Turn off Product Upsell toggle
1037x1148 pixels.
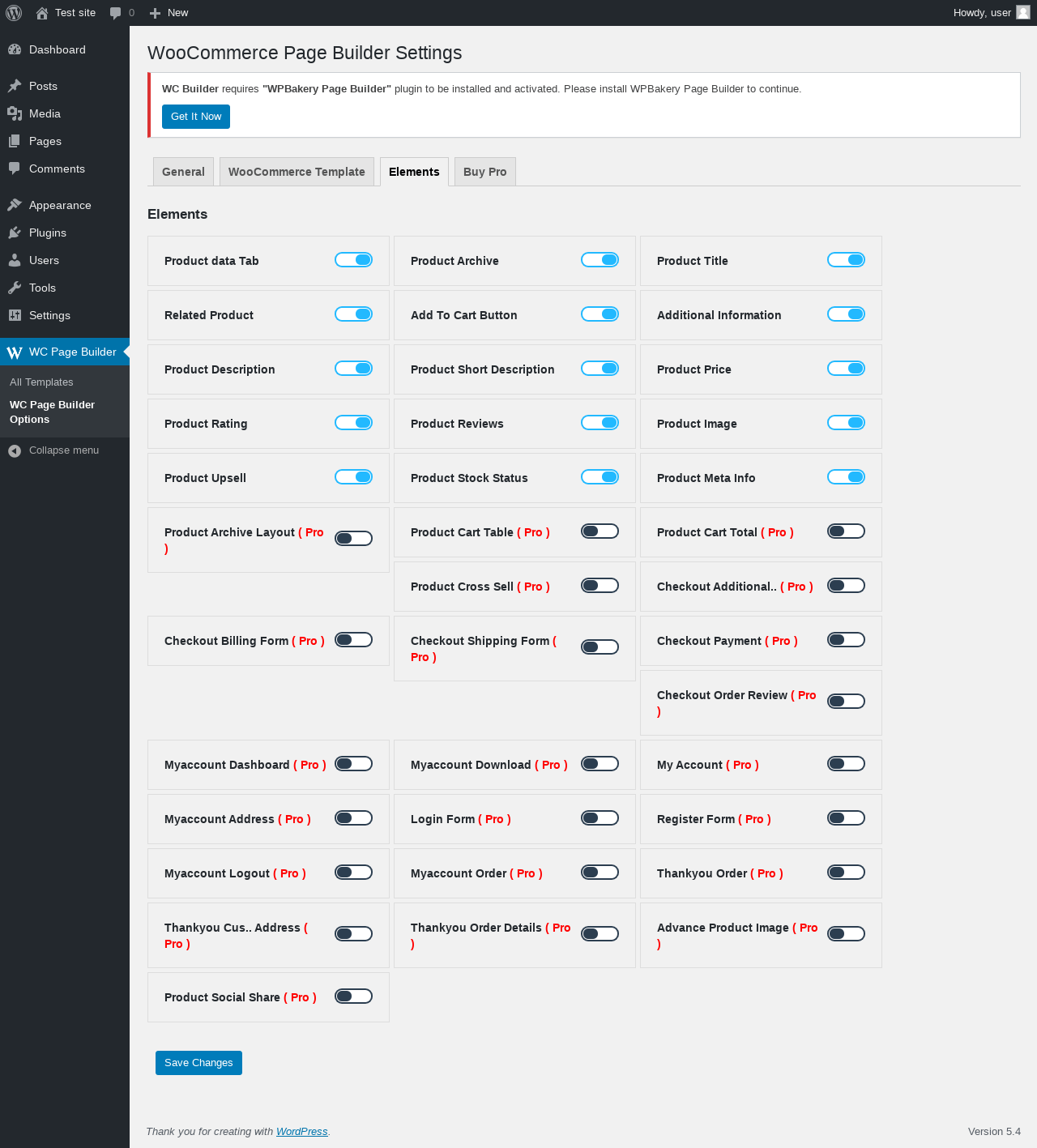354,477
